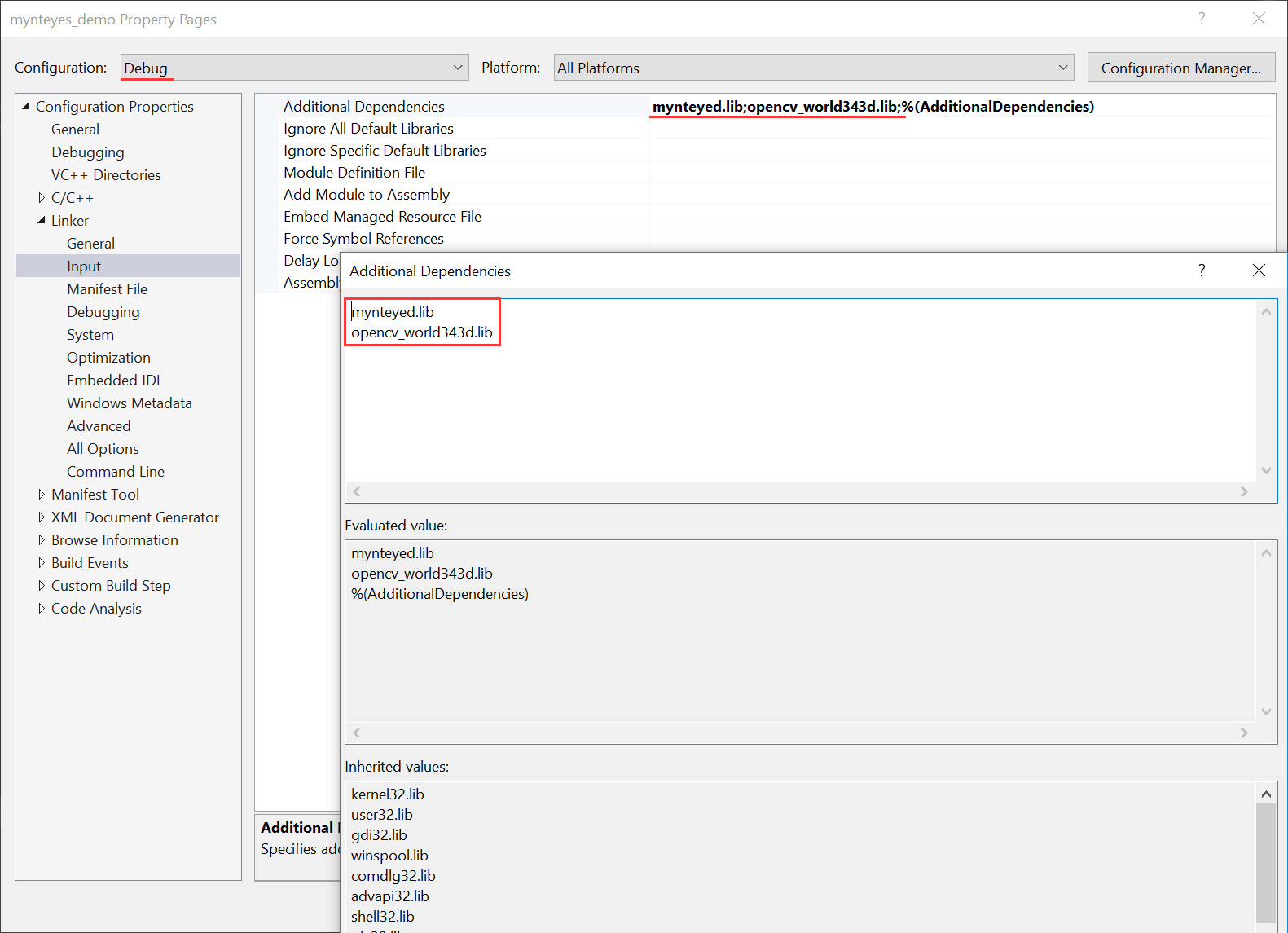Screen dimensions: 1288x933
Task: Click gdi32.lib in Inherited values
Action: (379, 835)
